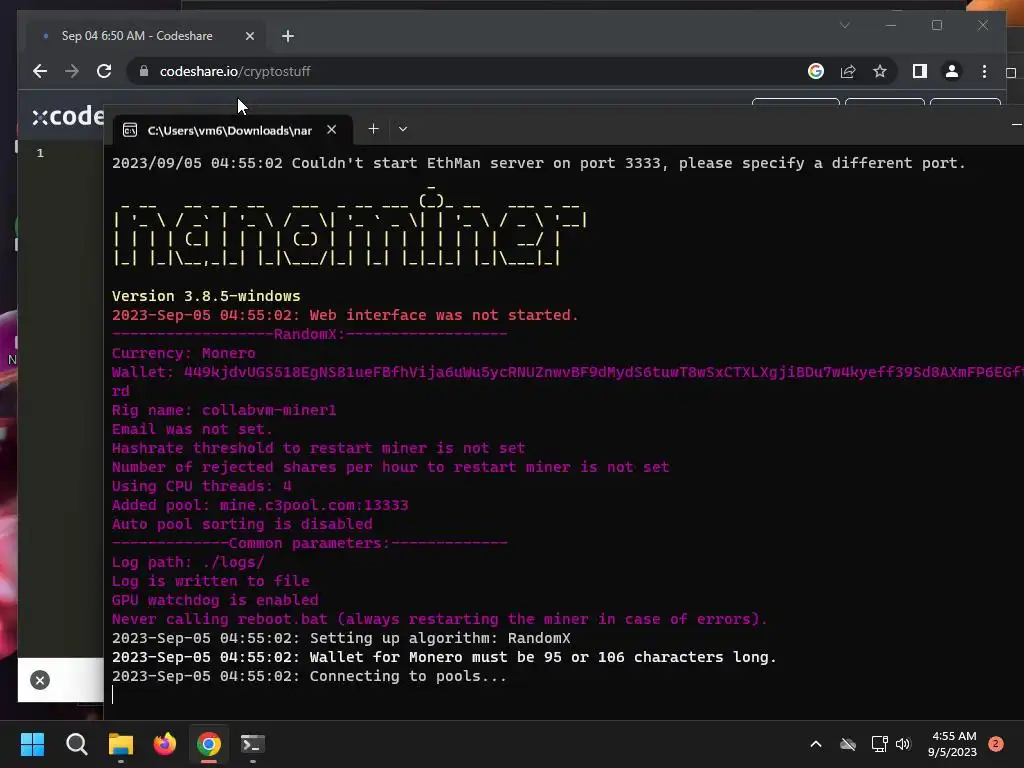Expand terminal profile dropdown

point(403,129)
